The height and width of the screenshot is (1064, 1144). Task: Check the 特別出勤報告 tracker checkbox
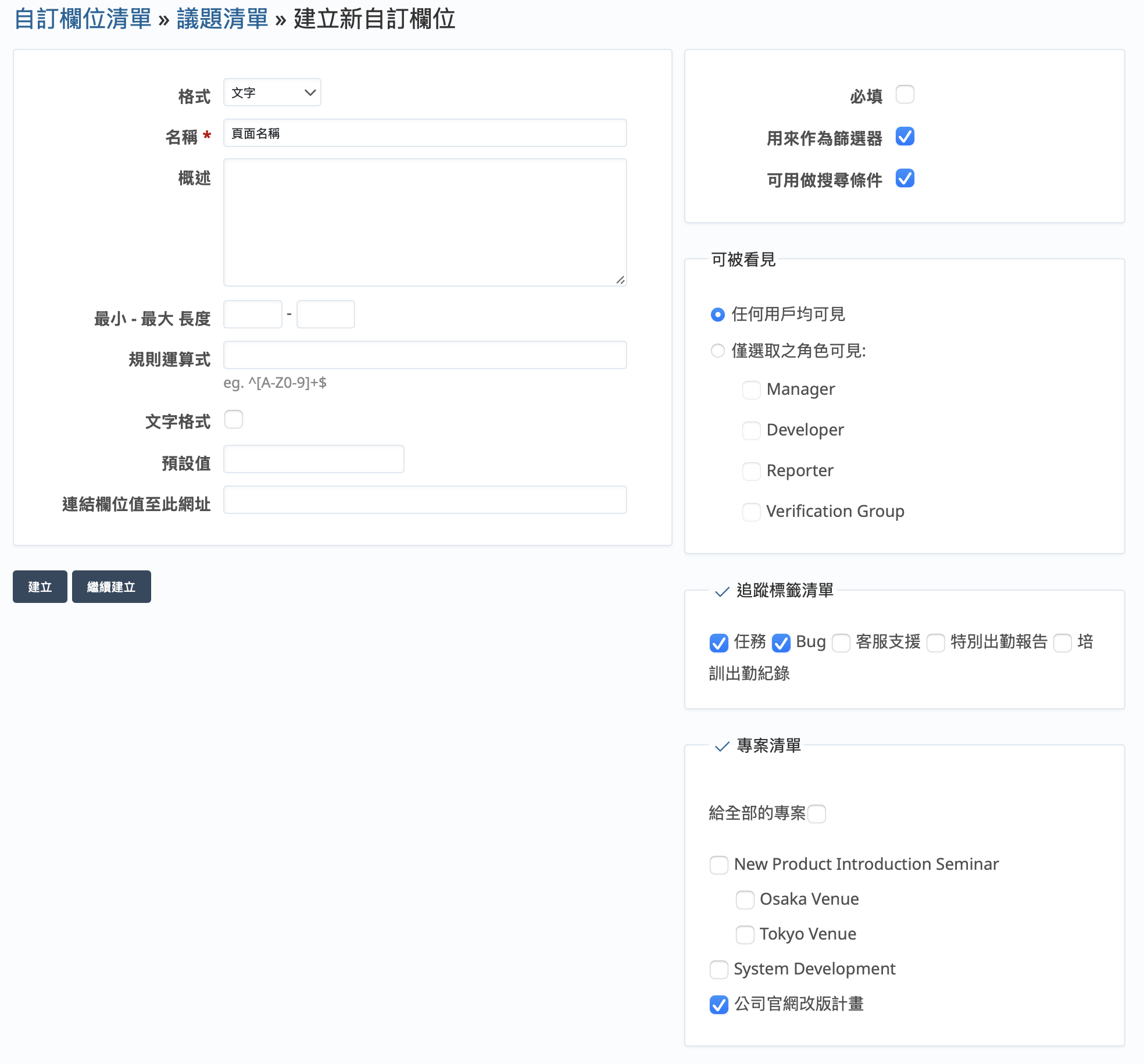coord(936,643)
